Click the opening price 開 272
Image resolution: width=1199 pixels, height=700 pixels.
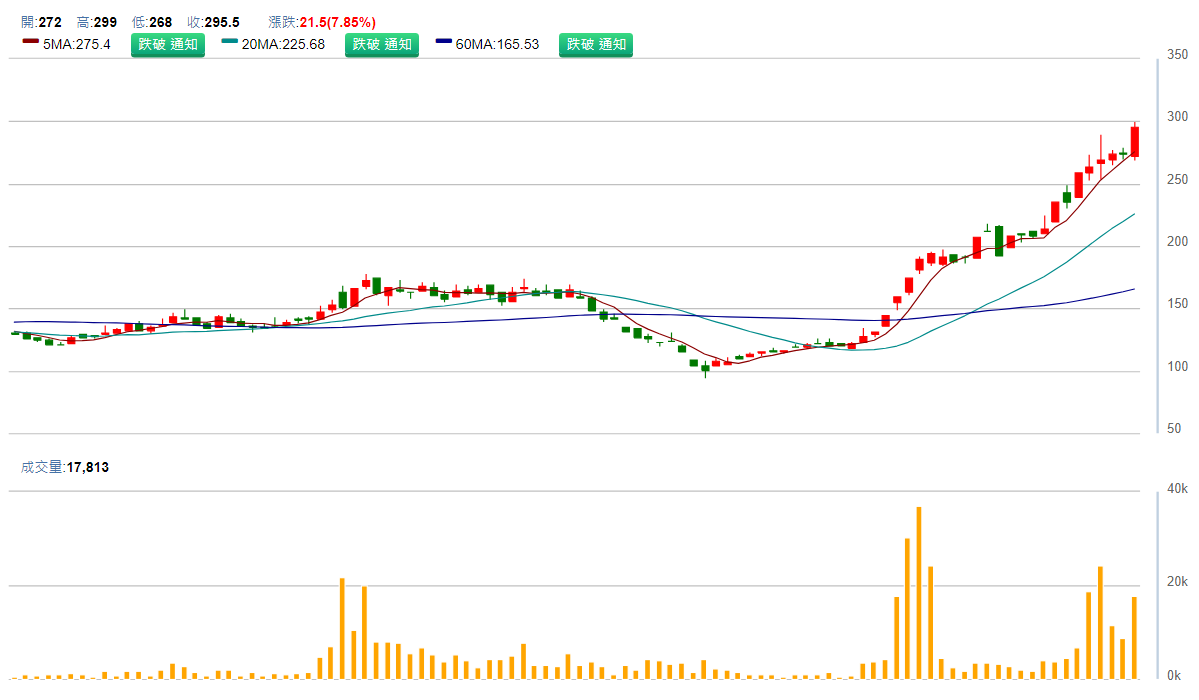pos(41,22)
